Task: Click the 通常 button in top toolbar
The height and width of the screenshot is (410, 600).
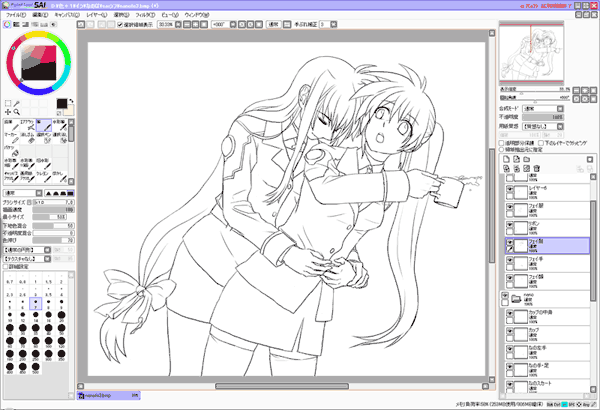Action: [274, 25]
